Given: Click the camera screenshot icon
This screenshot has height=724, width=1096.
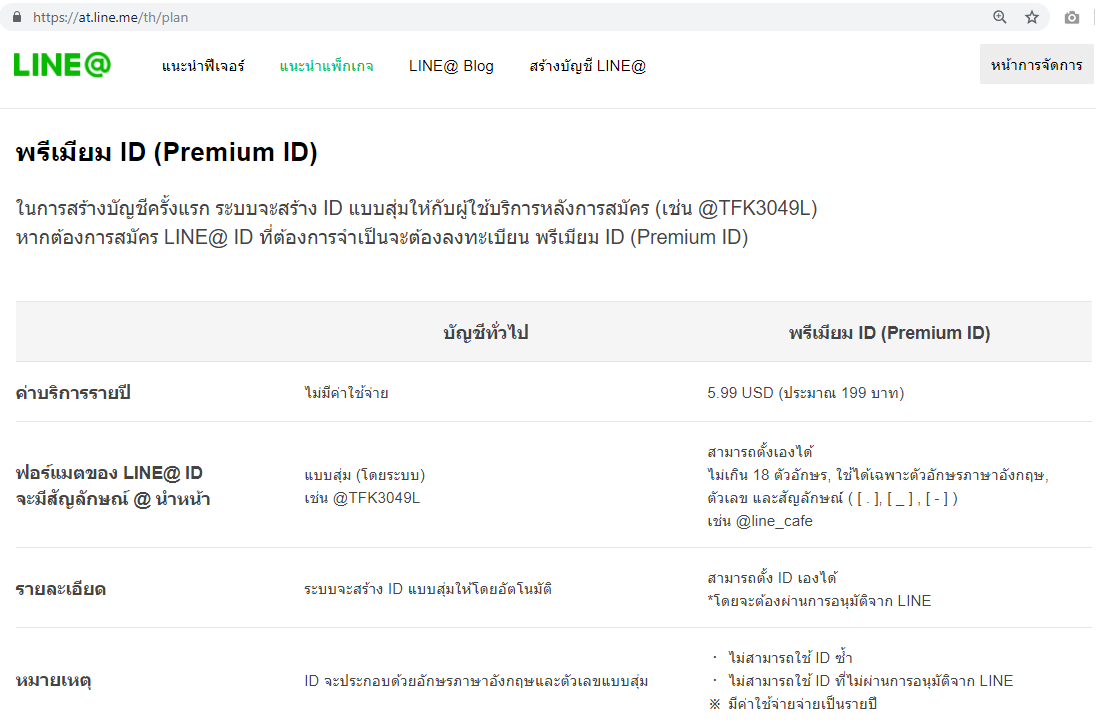Looking at the screenshot, I should pyautogui.click(x=1072, y=17).
